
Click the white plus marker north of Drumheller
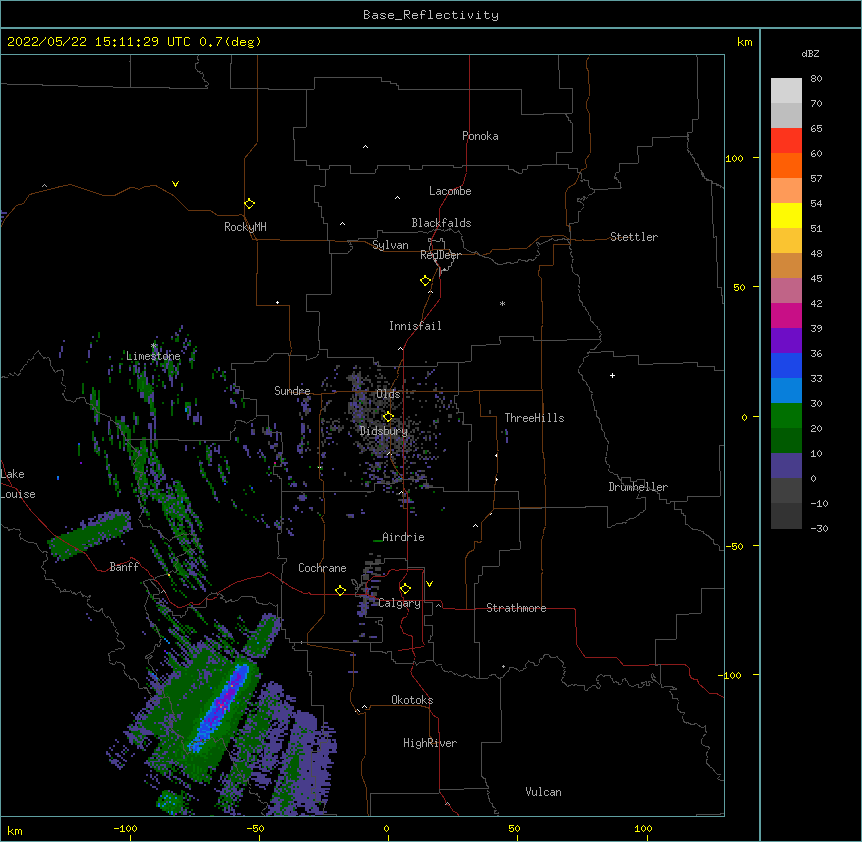612,375
